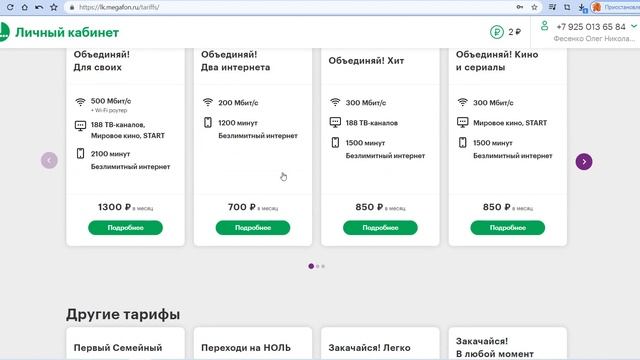Open browser downloads icon
Screen dimensions: 640x360
tap(583, 7)
